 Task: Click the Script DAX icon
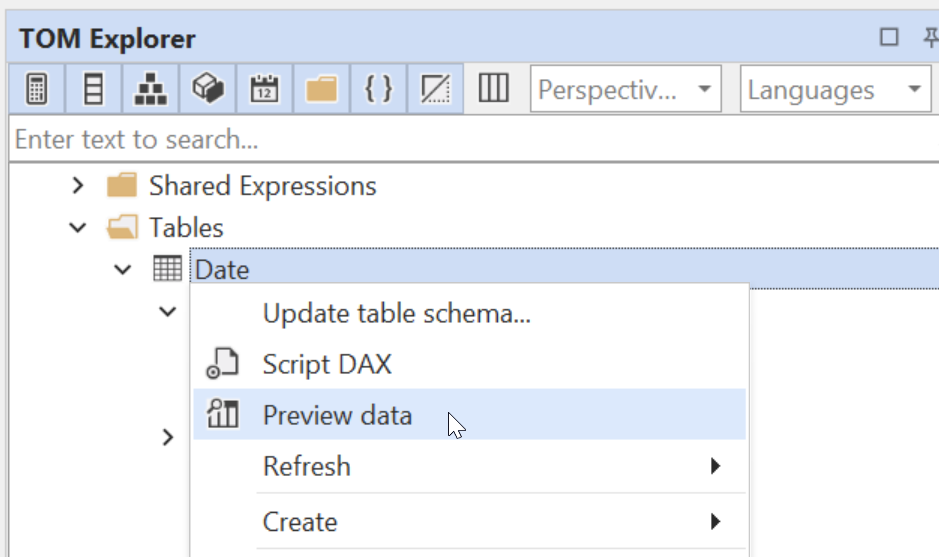(x=222, y=364)
